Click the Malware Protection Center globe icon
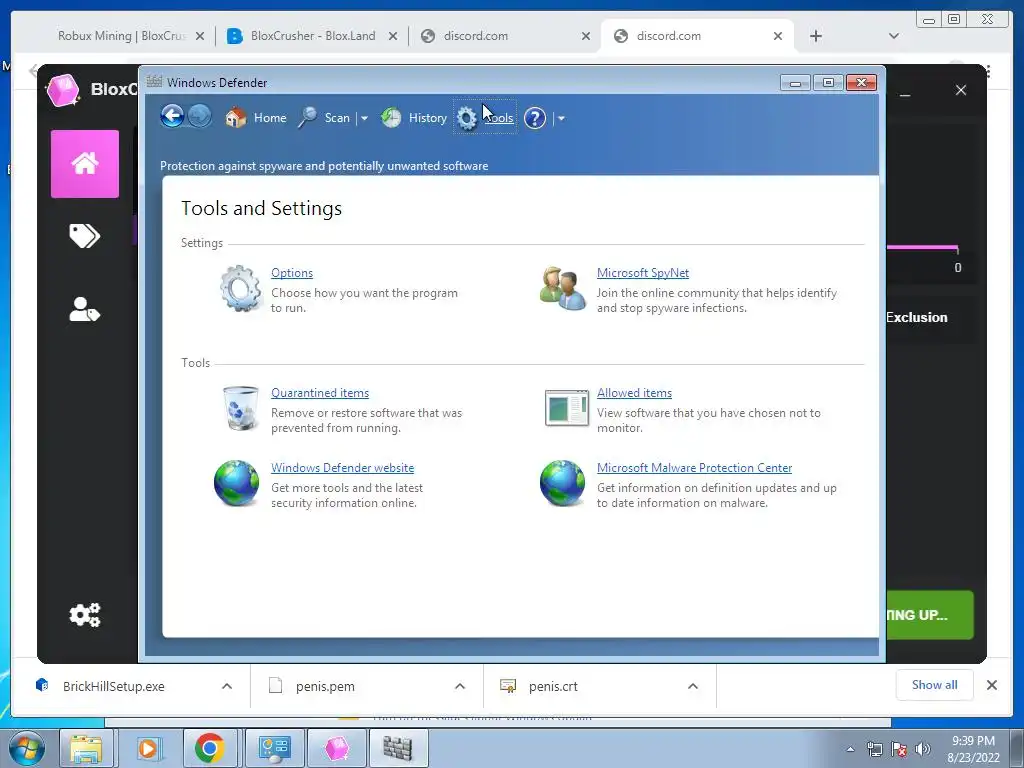The image size is (1024, 768). point(562,483)
